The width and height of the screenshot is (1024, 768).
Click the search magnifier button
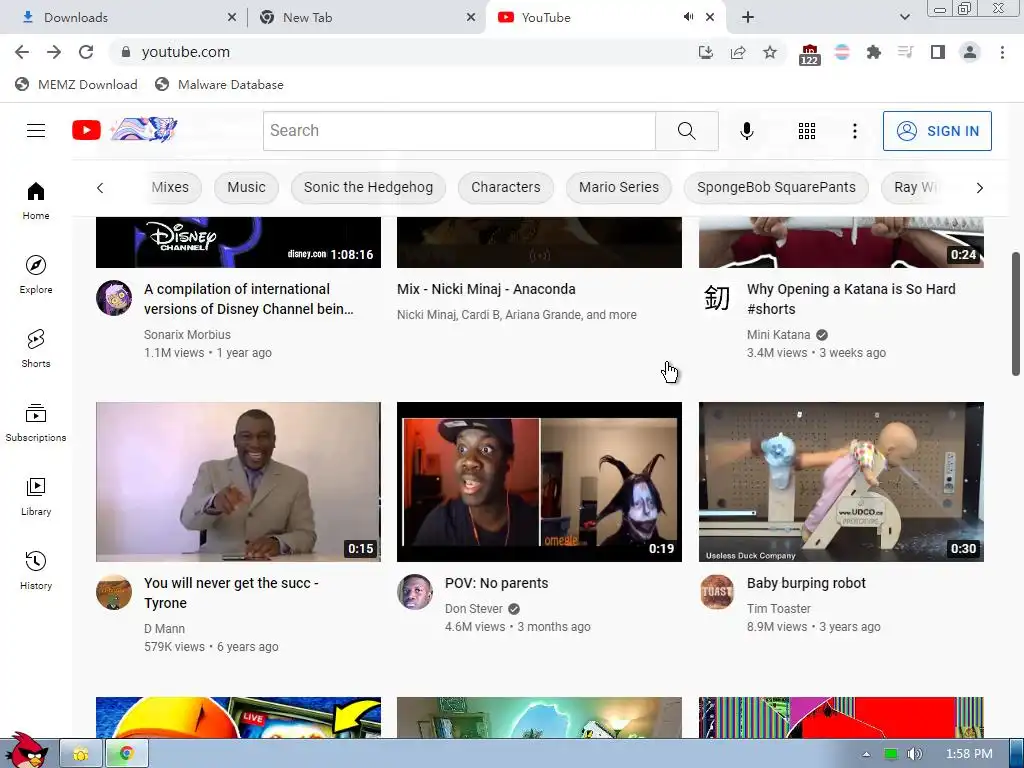click(686, 131)
